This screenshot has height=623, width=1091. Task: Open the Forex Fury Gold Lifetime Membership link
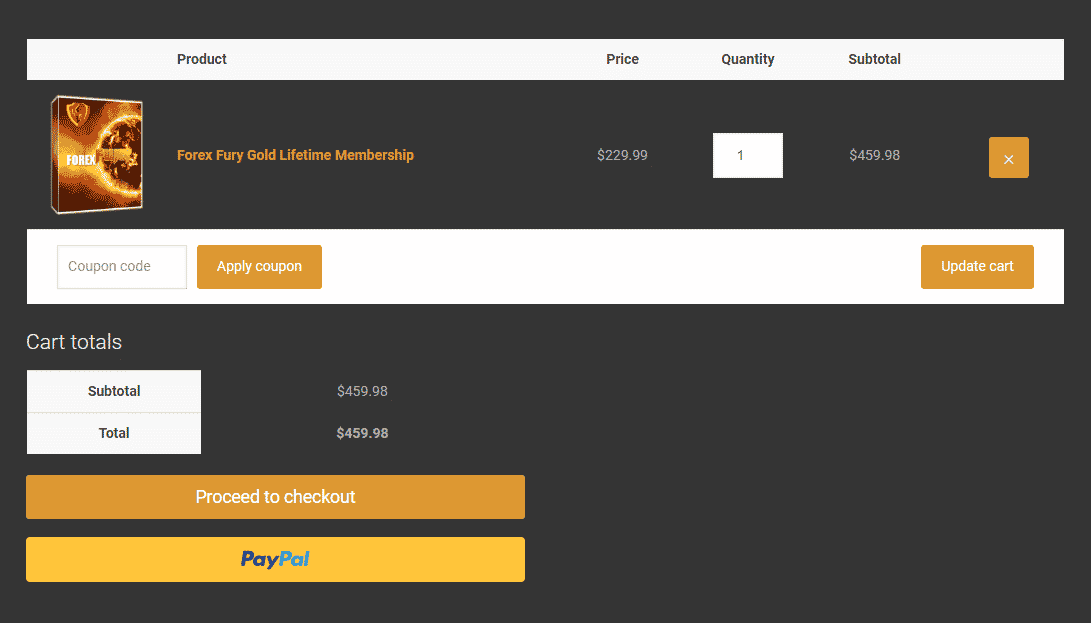tap(295, 155)
